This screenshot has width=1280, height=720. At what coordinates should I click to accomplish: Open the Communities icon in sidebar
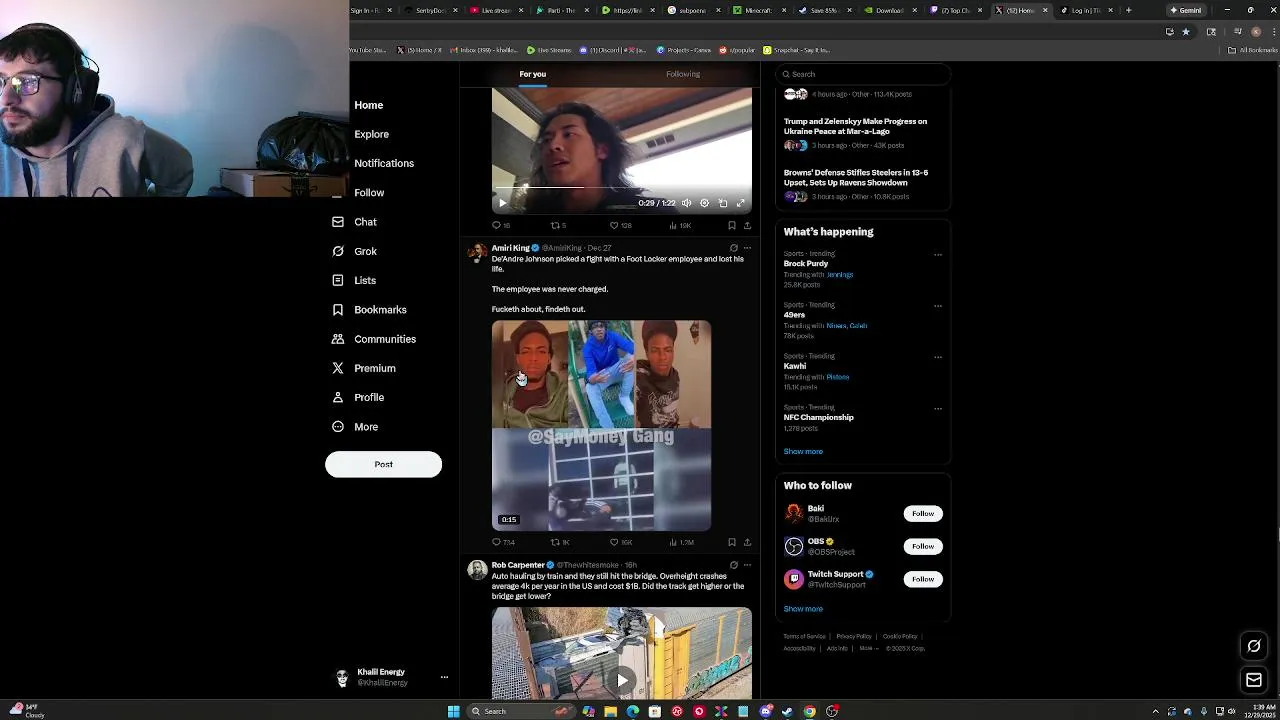(338, 339)
